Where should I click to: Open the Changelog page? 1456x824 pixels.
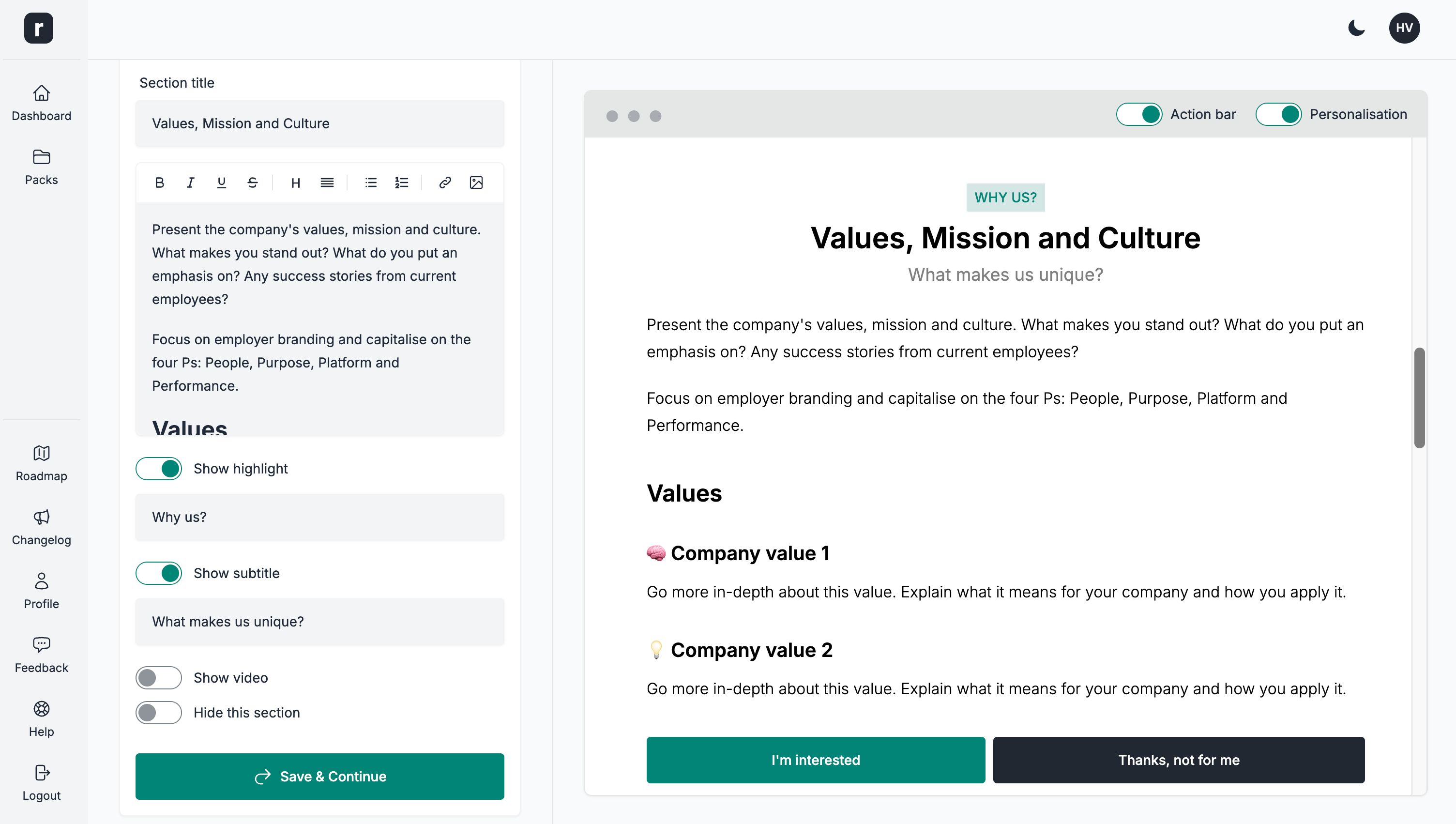pos(41,527)
